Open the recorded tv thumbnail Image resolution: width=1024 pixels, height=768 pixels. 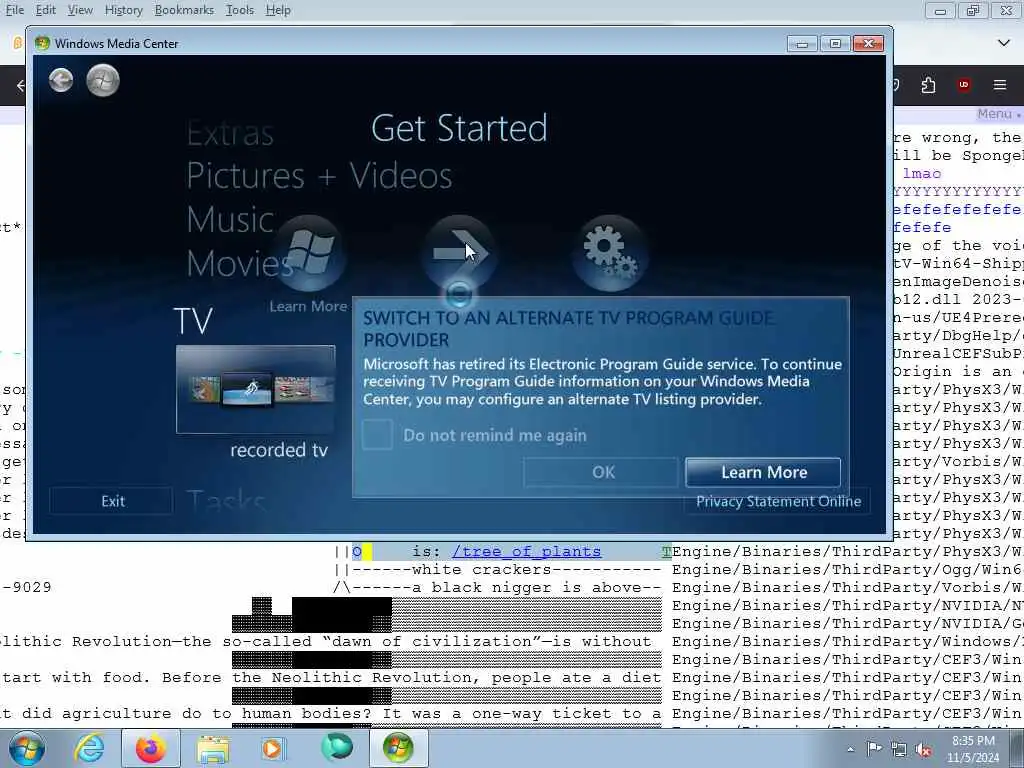(255, 389)
